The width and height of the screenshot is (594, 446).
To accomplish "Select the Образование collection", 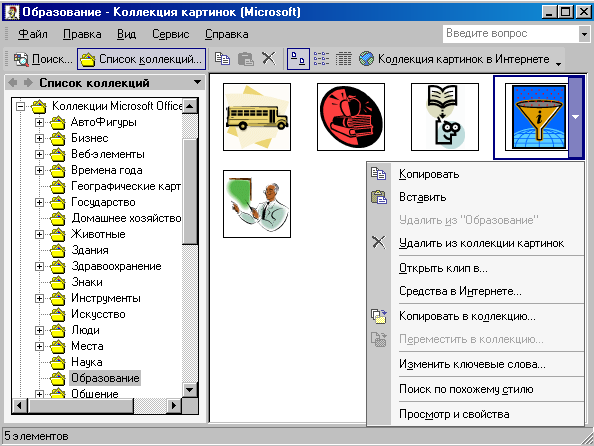I will (x=105, y=378).
